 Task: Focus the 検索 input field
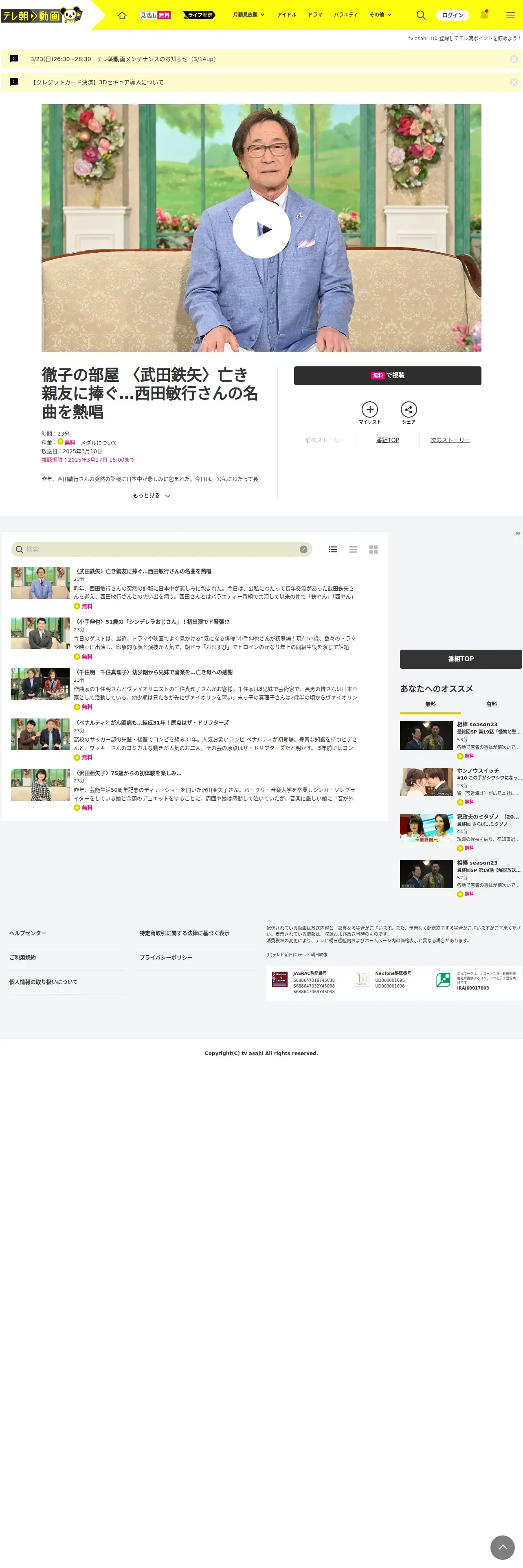[161, 549]
